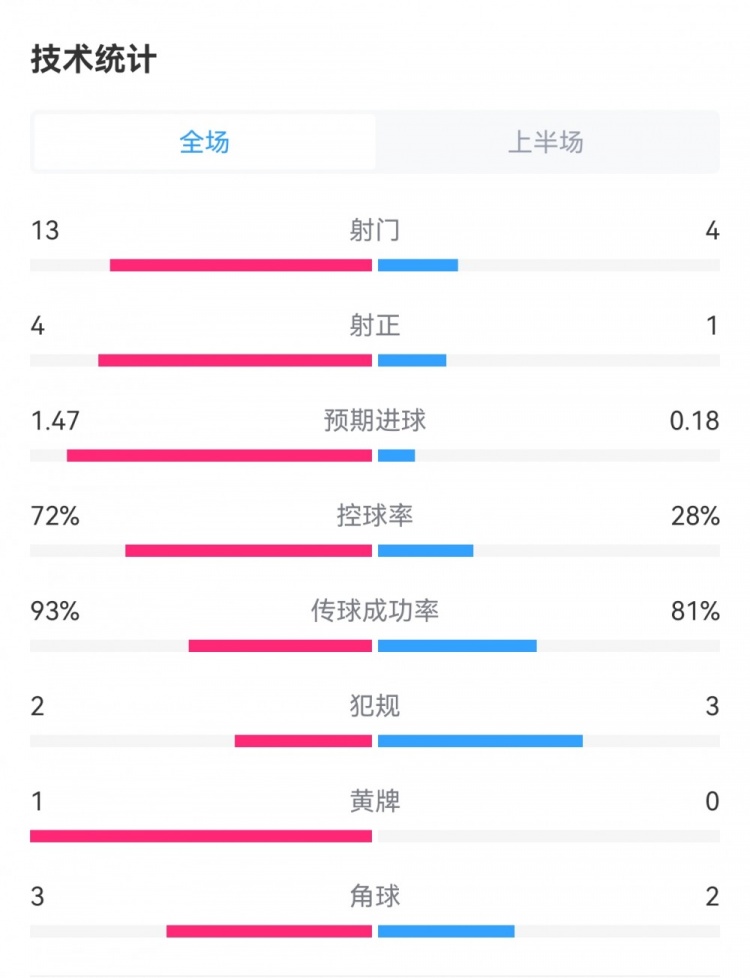Open the 上半场 tab

[546, 142]
